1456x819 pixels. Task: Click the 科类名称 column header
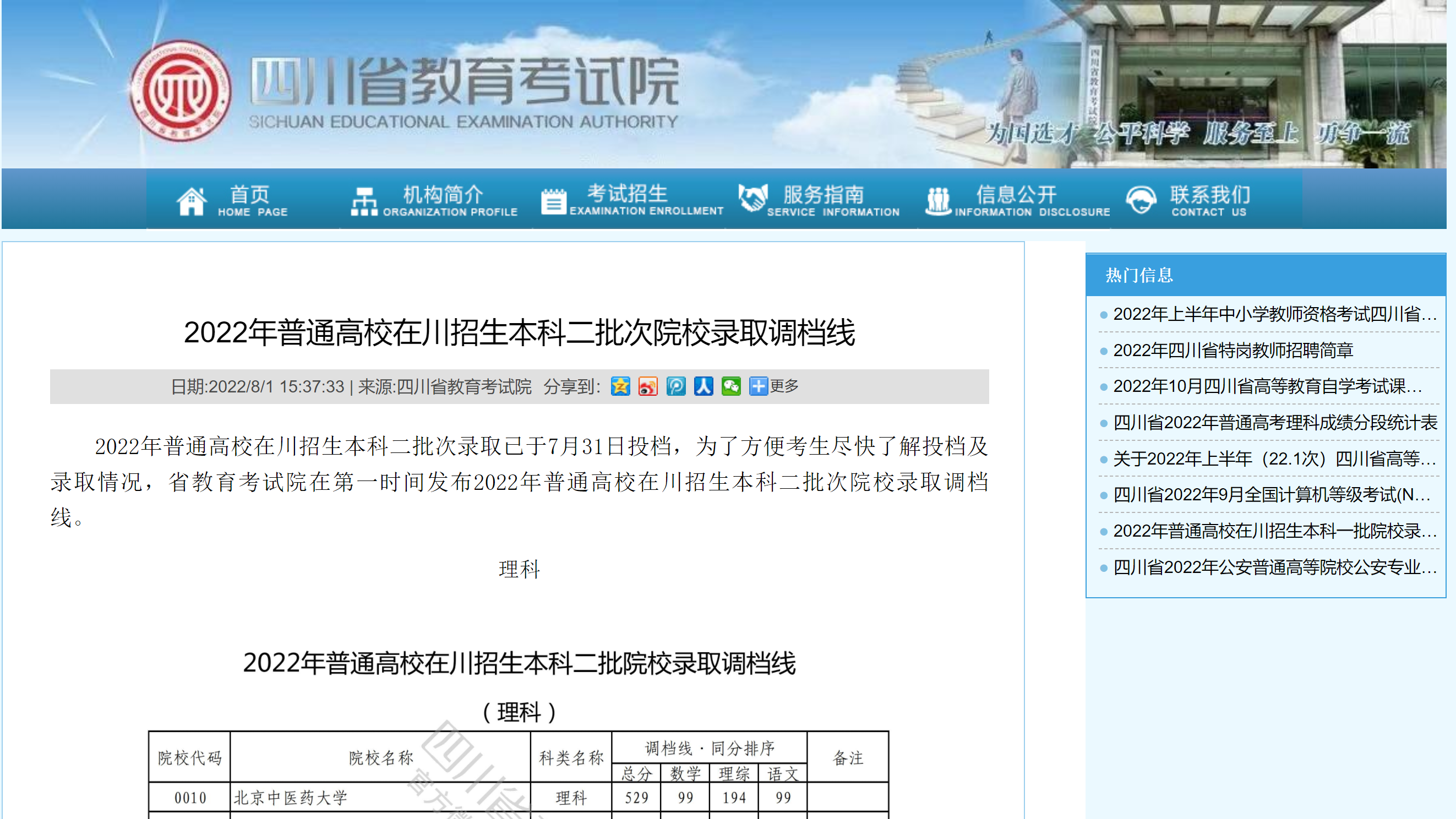[571, 758]
